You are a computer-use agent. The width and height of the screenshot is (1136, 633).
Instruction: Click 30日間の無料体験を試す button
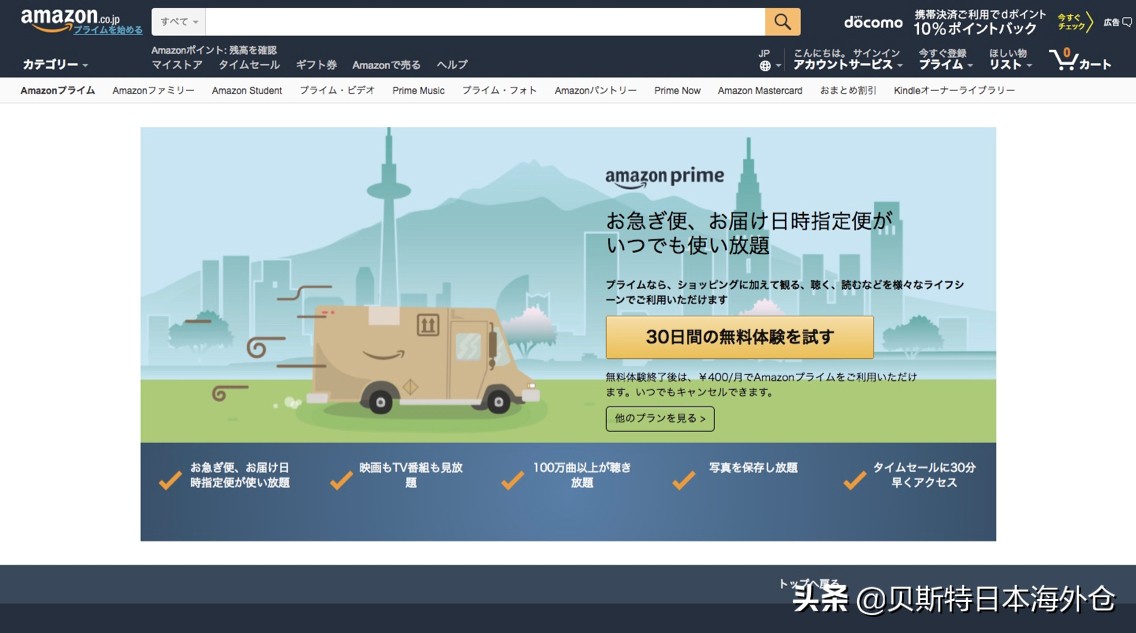tap(740, 337)
